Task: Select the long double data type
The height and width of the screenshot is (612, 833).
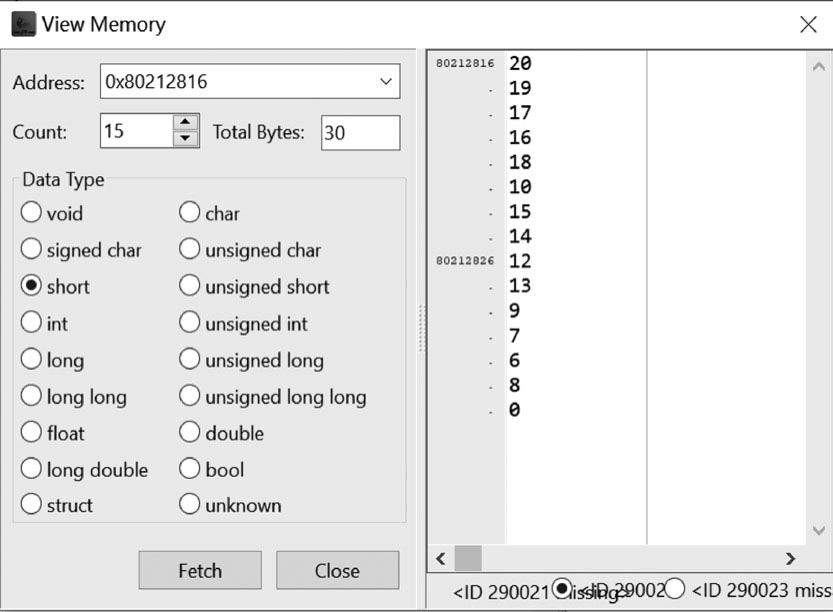Action: [x=31, y=469]
